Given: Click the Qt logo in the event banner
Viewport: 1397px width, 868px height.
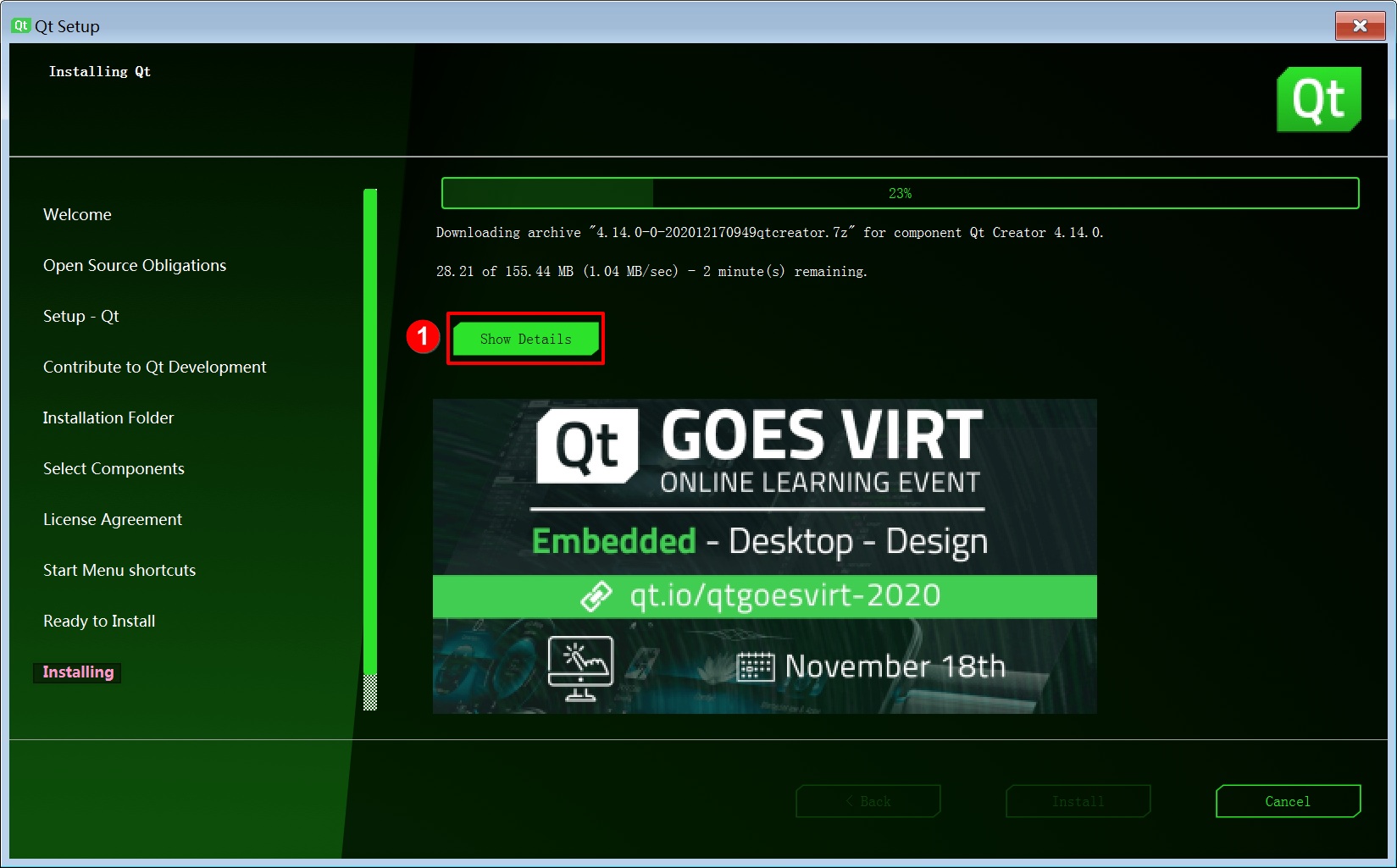Looking at the screenshot, I should click(587, 445).
